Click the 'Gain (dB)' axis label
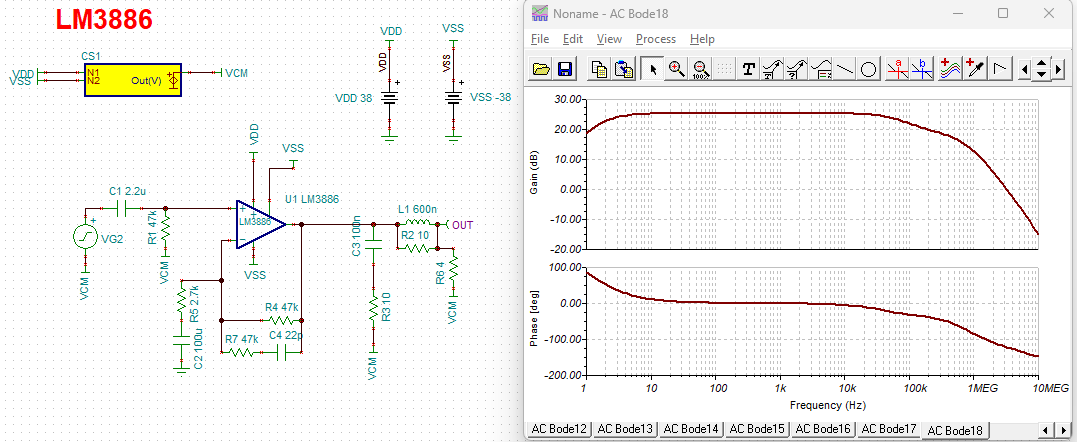The width and height of the screenshot is (1077, 442). tap(535, 173)
